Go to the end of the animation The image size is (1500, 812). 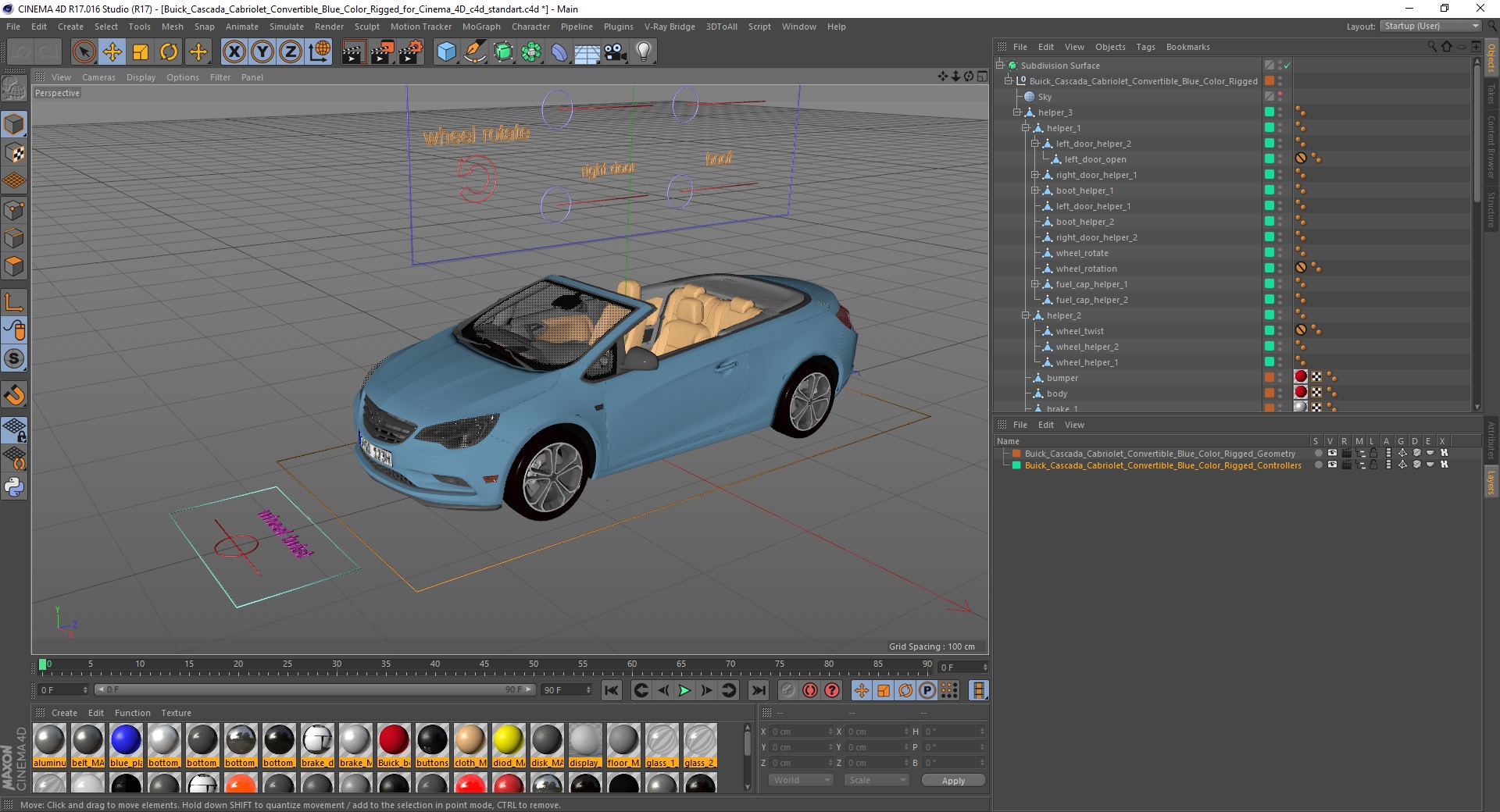[x=758, y=690]
